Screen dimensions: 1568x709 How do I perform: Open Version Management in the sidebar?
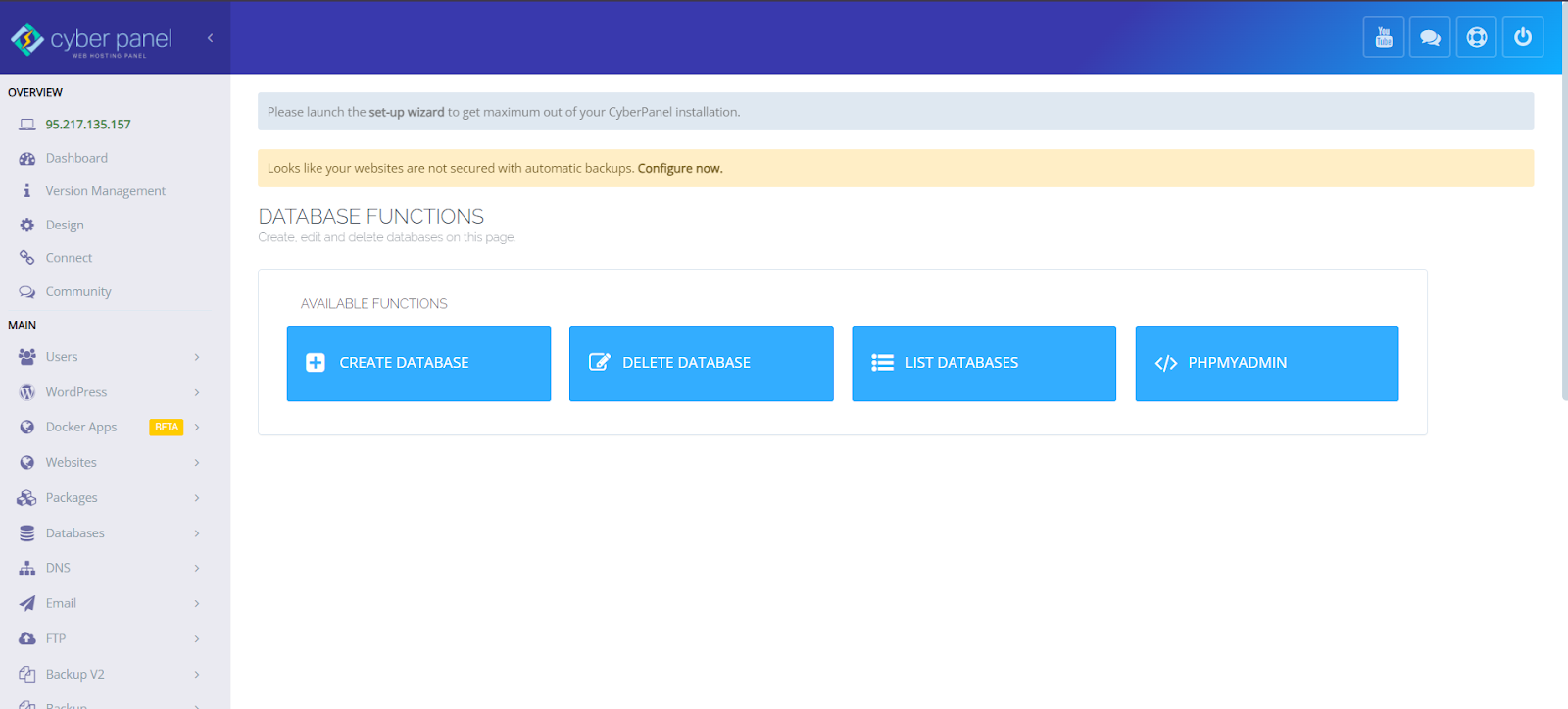[108, 191]
